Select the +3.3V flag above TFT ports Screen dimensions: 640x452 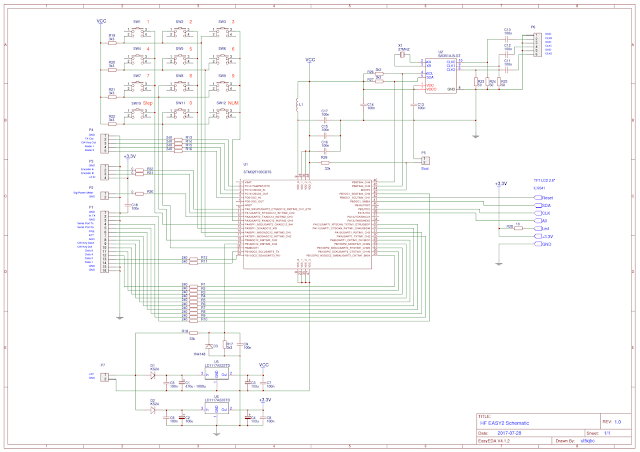coord(500,185)
